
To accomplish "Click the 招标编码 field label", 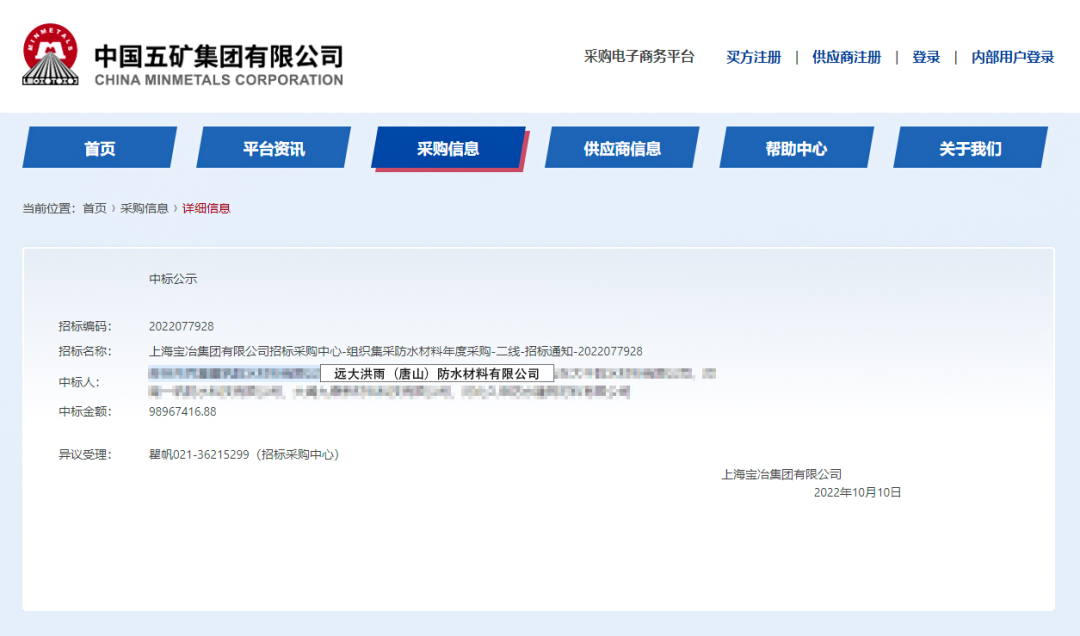I will coord(85,326).
